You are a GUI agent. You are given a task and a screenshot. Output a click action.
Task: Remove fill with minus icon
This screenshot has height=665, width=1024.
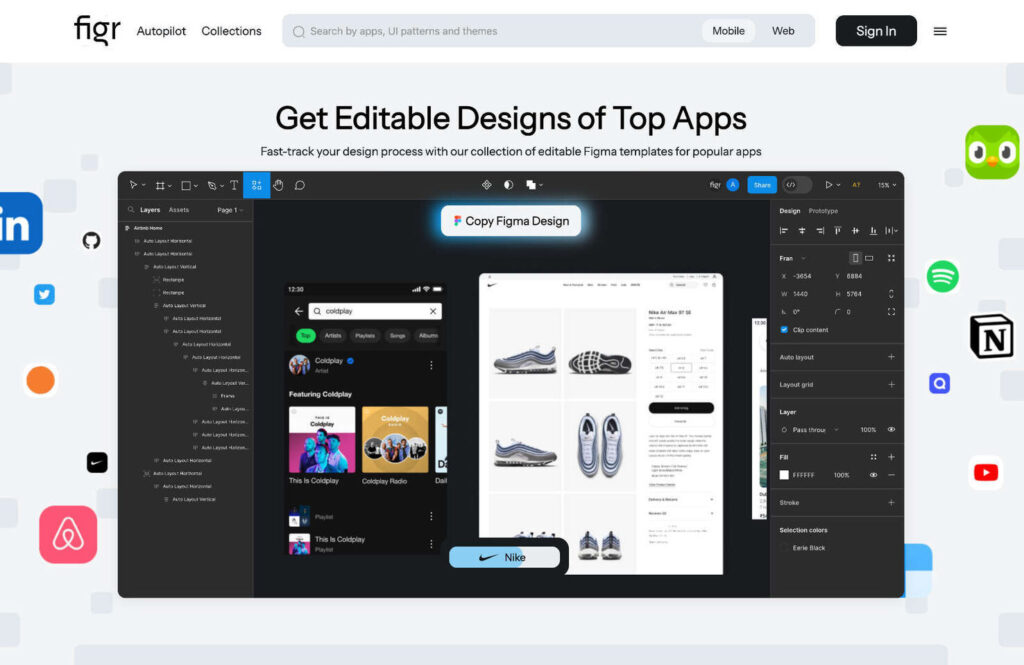[x=891, y=475]
